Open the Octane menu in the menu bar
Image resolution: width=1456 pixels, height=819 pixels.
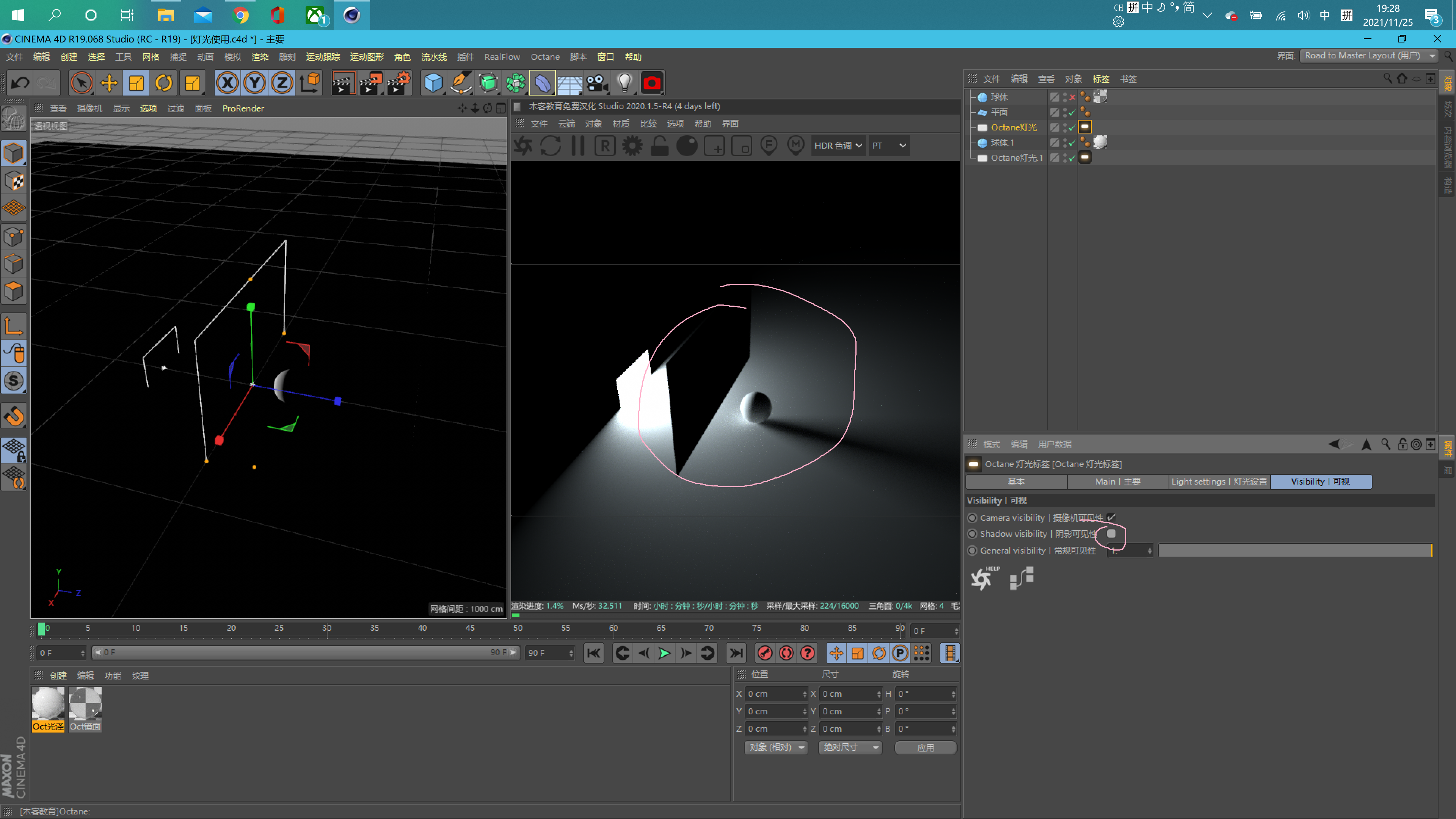click(544, 56)
